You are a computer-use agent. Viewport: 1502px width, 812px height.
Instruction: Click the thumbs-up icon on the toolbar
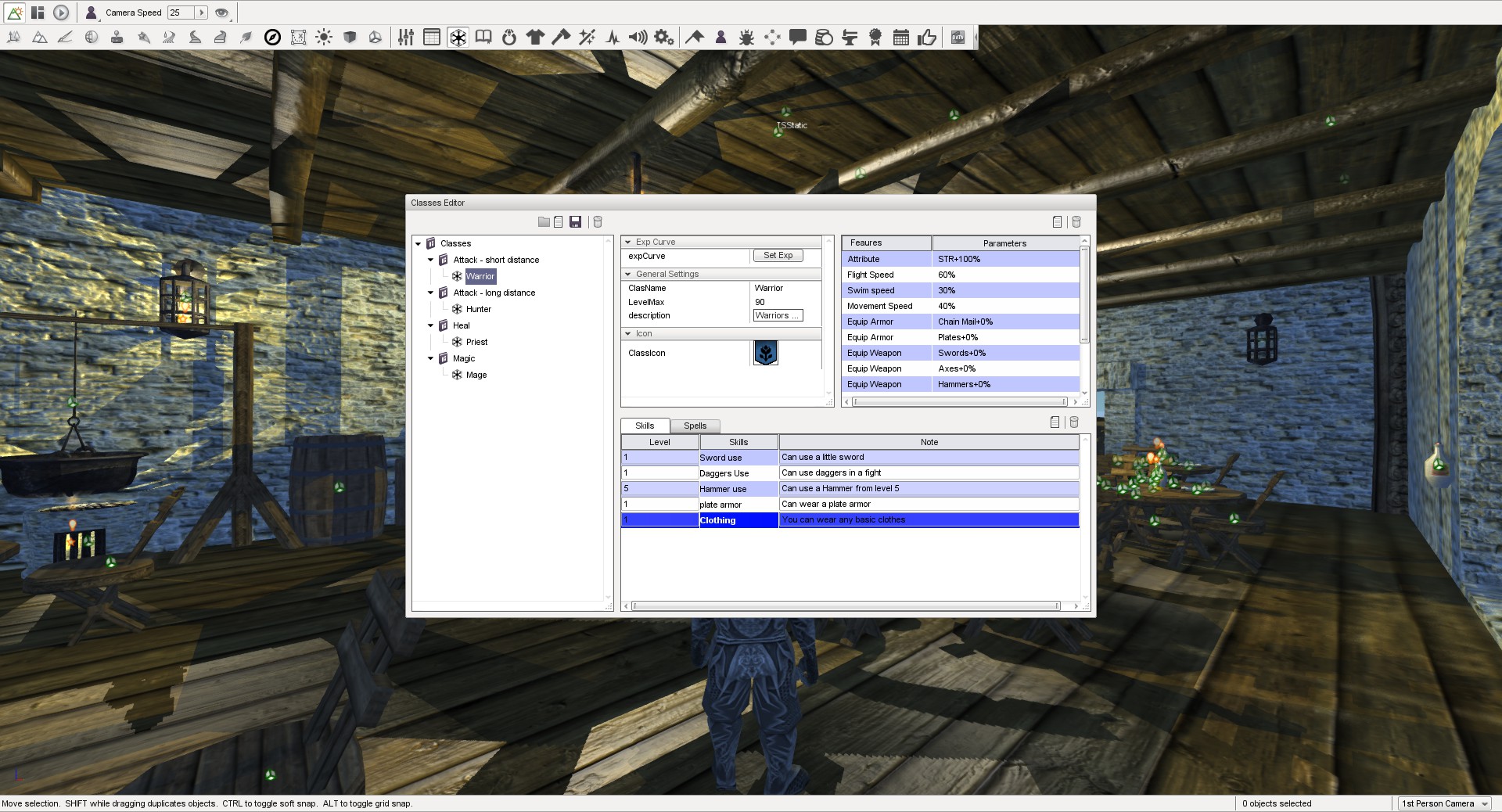pos(926,37)
